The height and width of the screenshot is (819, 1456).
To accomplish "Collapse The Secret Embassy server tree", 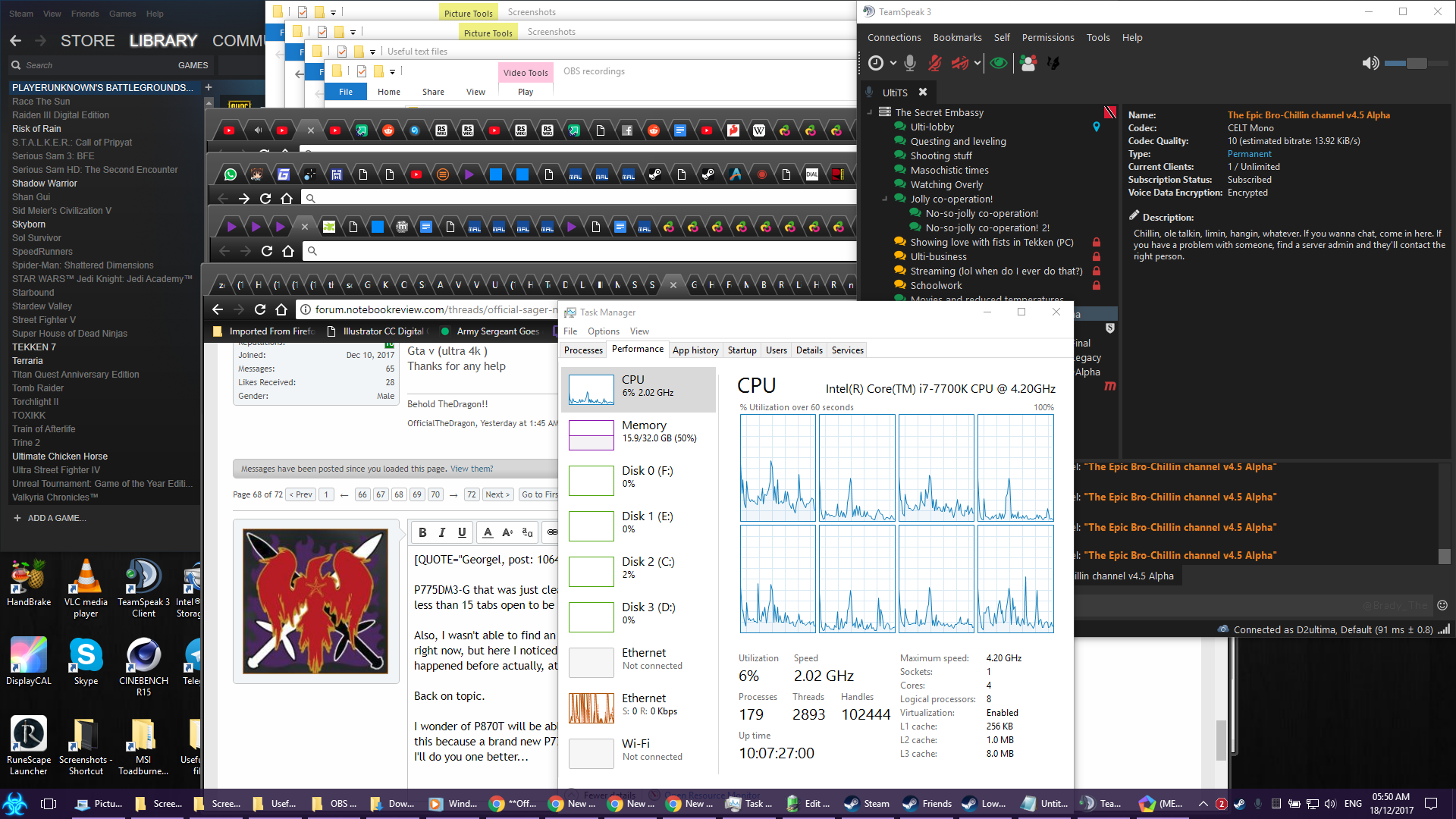I will (x=870, y=112).
